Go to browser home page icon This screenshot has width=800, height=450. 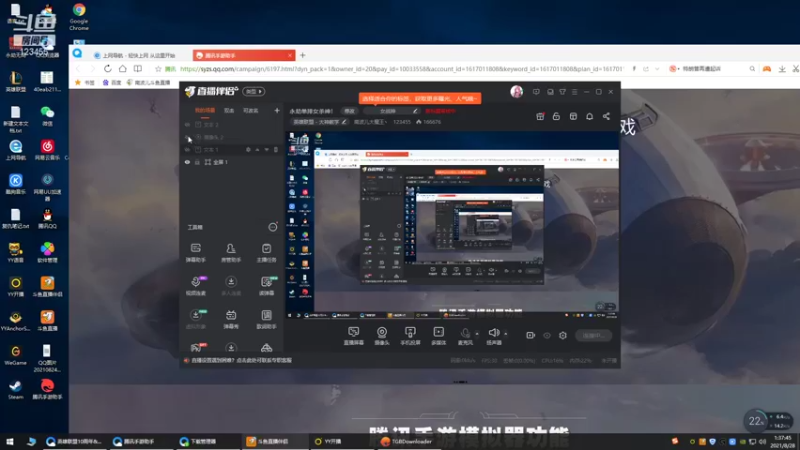coord(122,68)
